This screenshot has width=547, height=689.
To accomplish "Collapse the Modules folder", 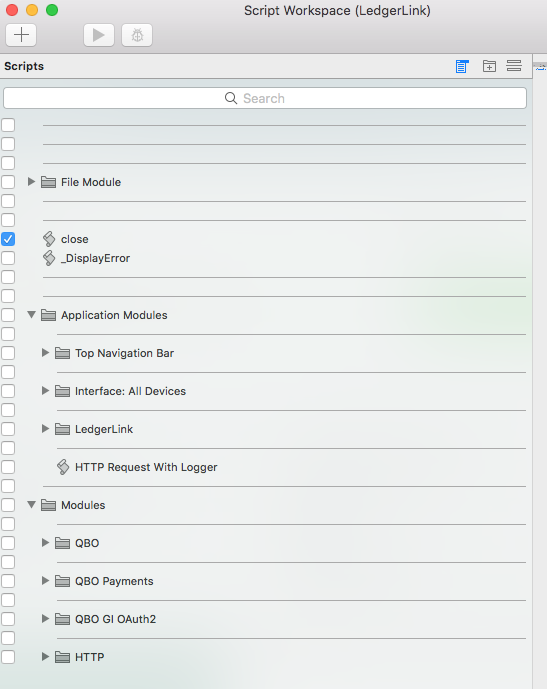I will [x=31, y=504].
